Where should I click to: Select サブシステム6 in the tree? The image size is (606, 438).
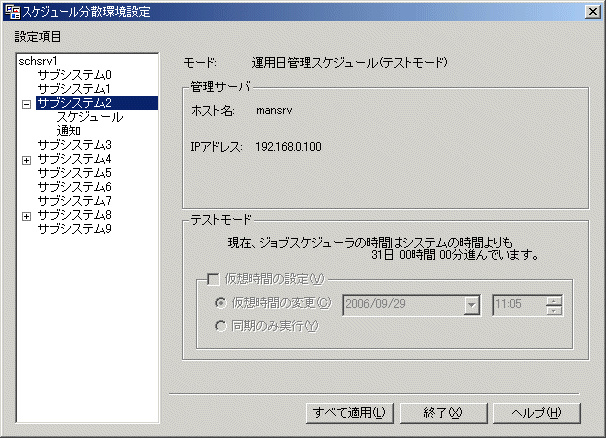click(x=75, y=187)
